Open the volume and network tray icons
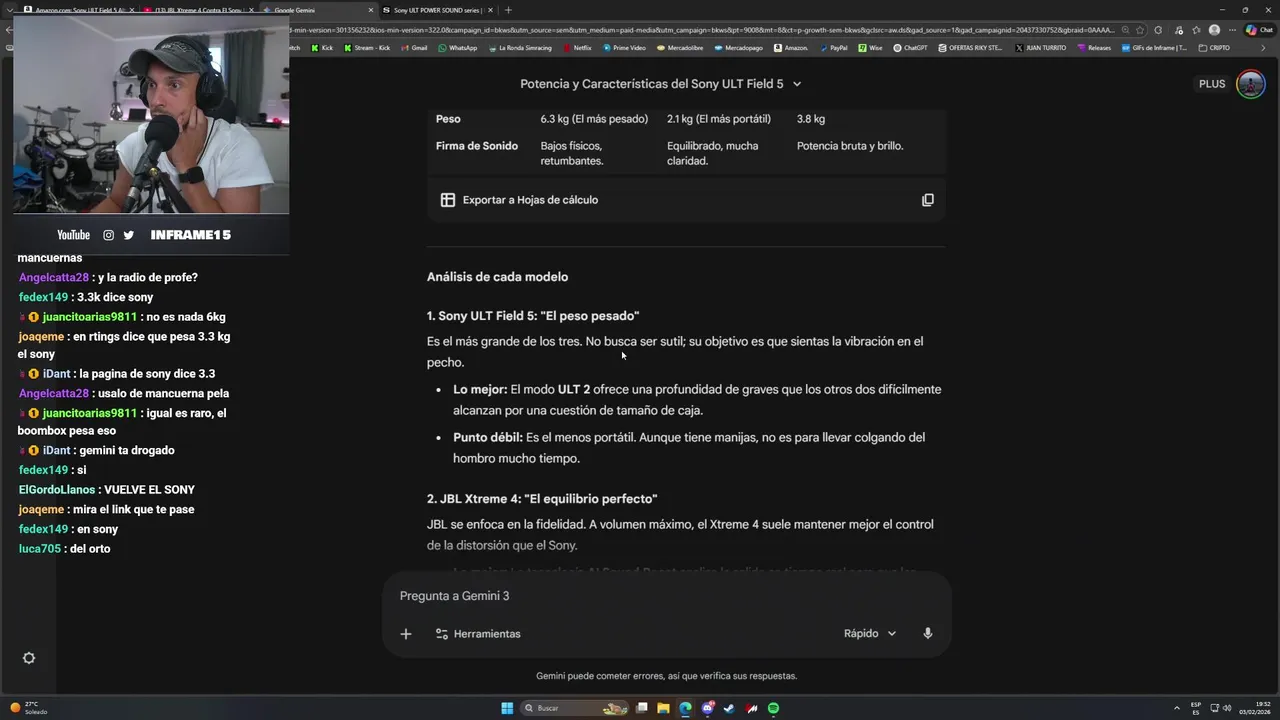 1220,708
